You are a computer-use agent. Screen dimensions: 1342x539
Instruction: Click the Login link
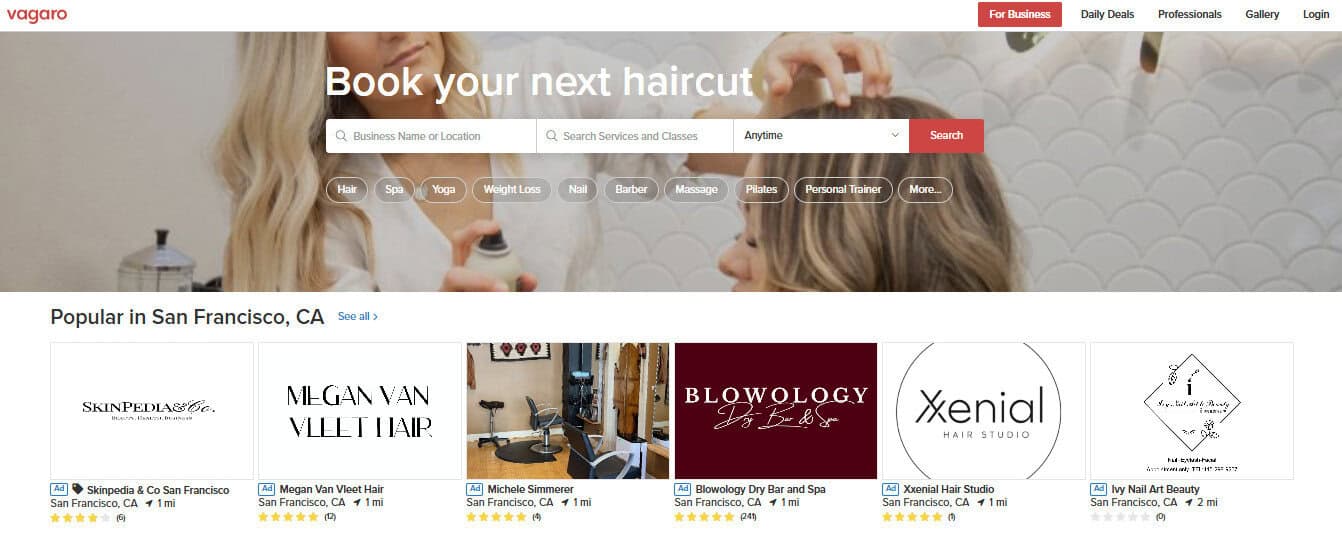click(1316, 14)
